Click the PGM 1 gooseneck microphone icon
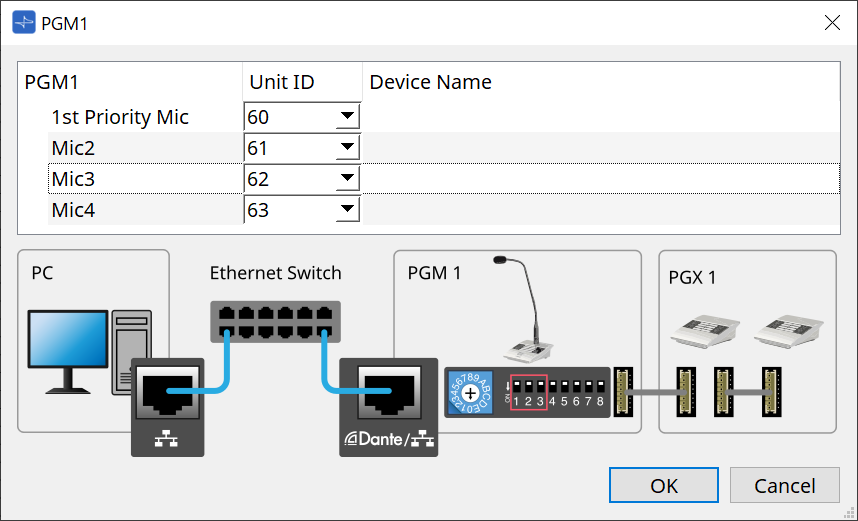Viewport: 858px width, 521px height. [528, 310]
